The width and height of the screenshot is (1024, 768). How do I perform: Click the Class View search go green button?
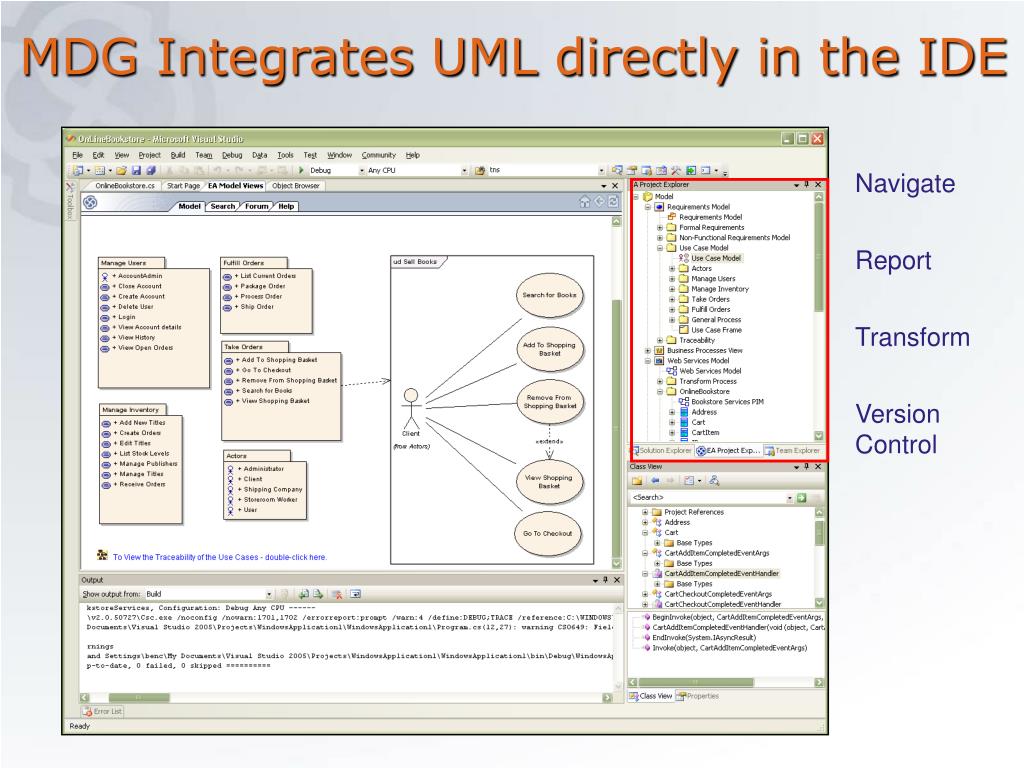tap(802, 498)
